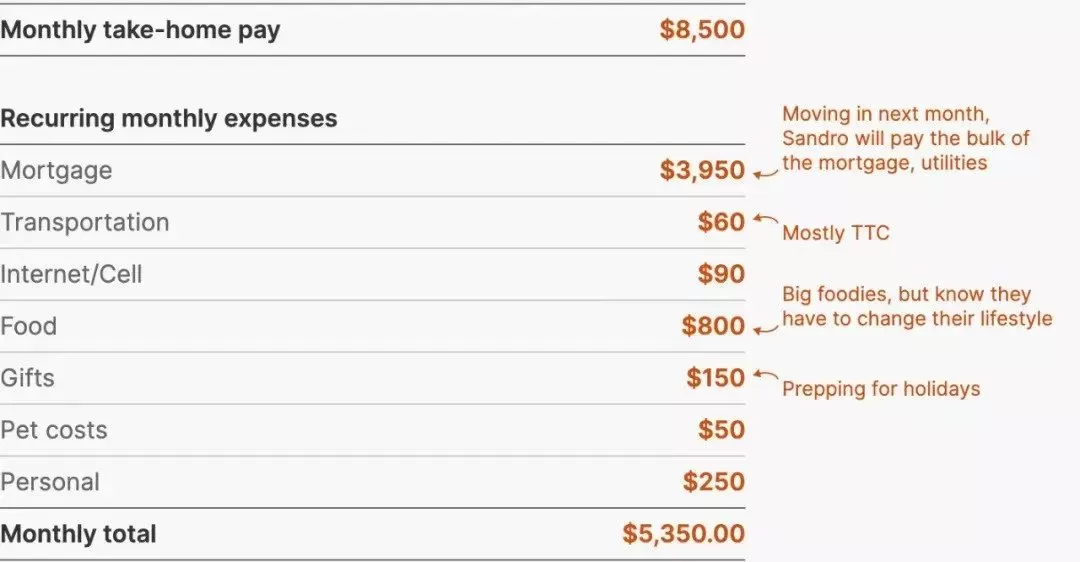
Task: Click the $8,500 take-home amount
Action: 702,30
